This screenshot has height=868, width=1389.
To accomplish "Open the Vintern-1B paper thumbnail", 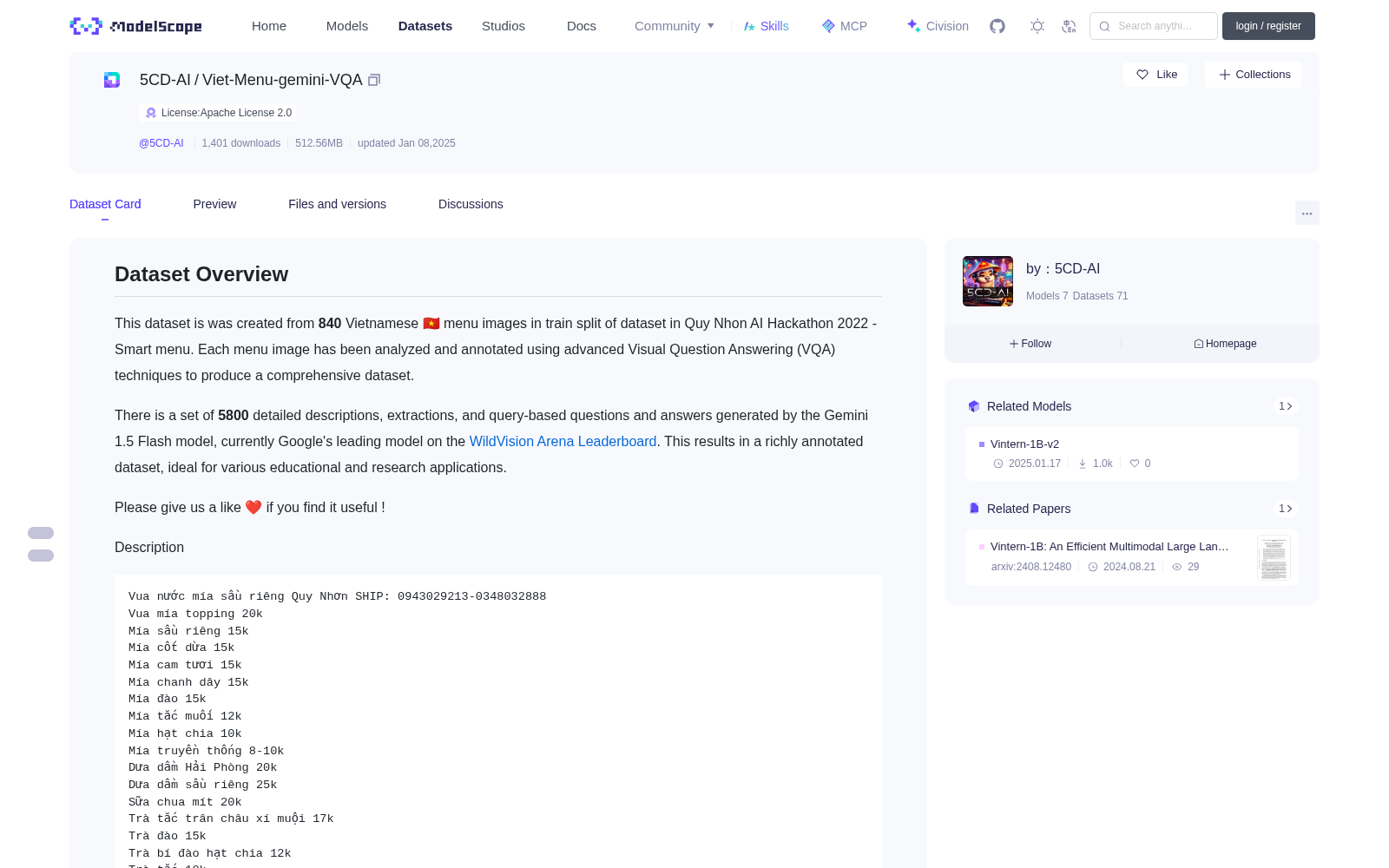I will (x=1274, y=558).
